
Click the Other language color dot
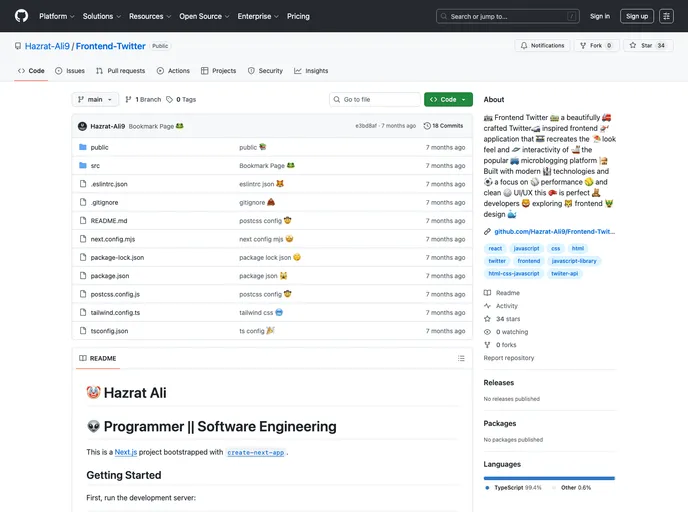[x=554, y=488]
